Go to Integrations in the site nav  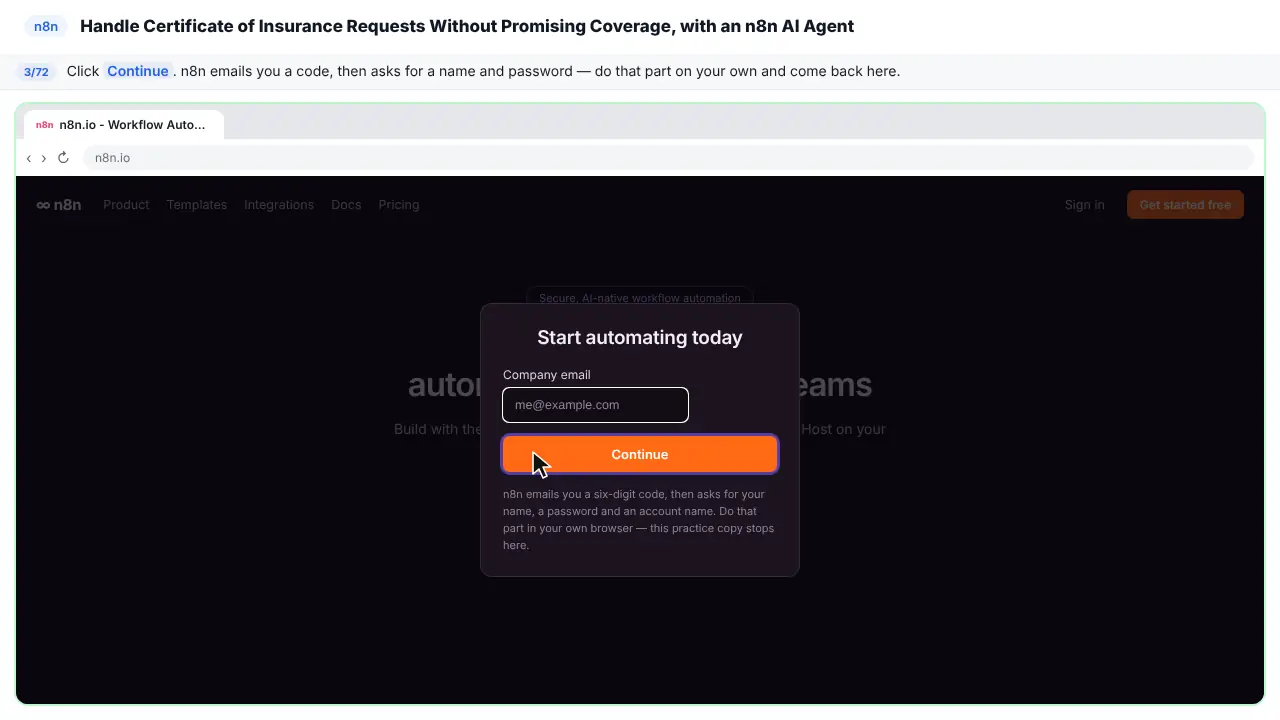coord(279,205)
